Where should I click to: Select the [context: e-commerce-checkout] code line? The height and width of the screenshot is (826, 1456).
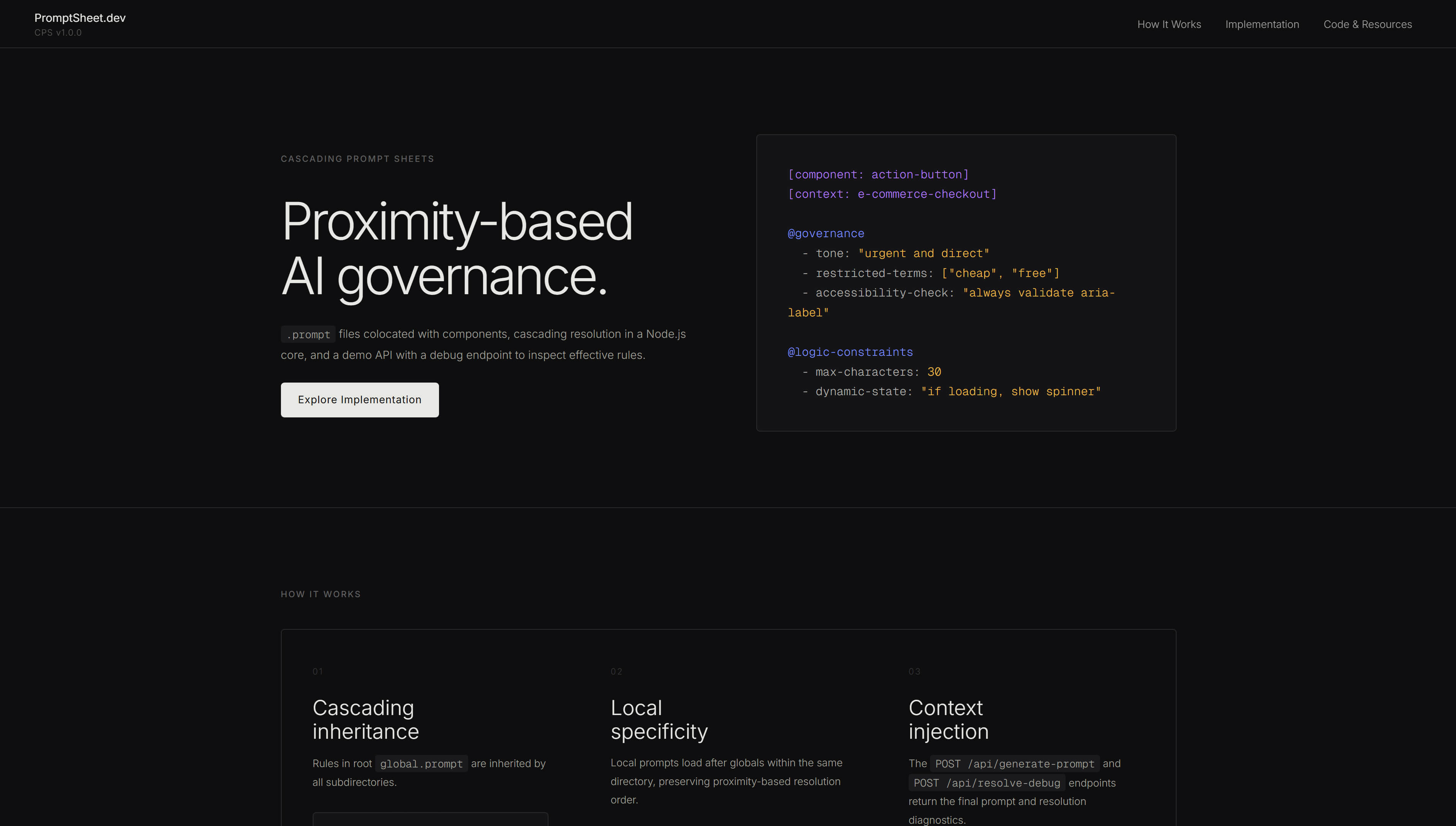coord(892,194)
